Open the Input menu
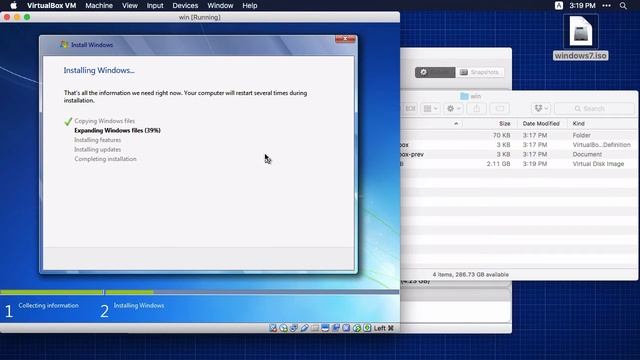This screenshot has height=360, width=640. [155, 6]
